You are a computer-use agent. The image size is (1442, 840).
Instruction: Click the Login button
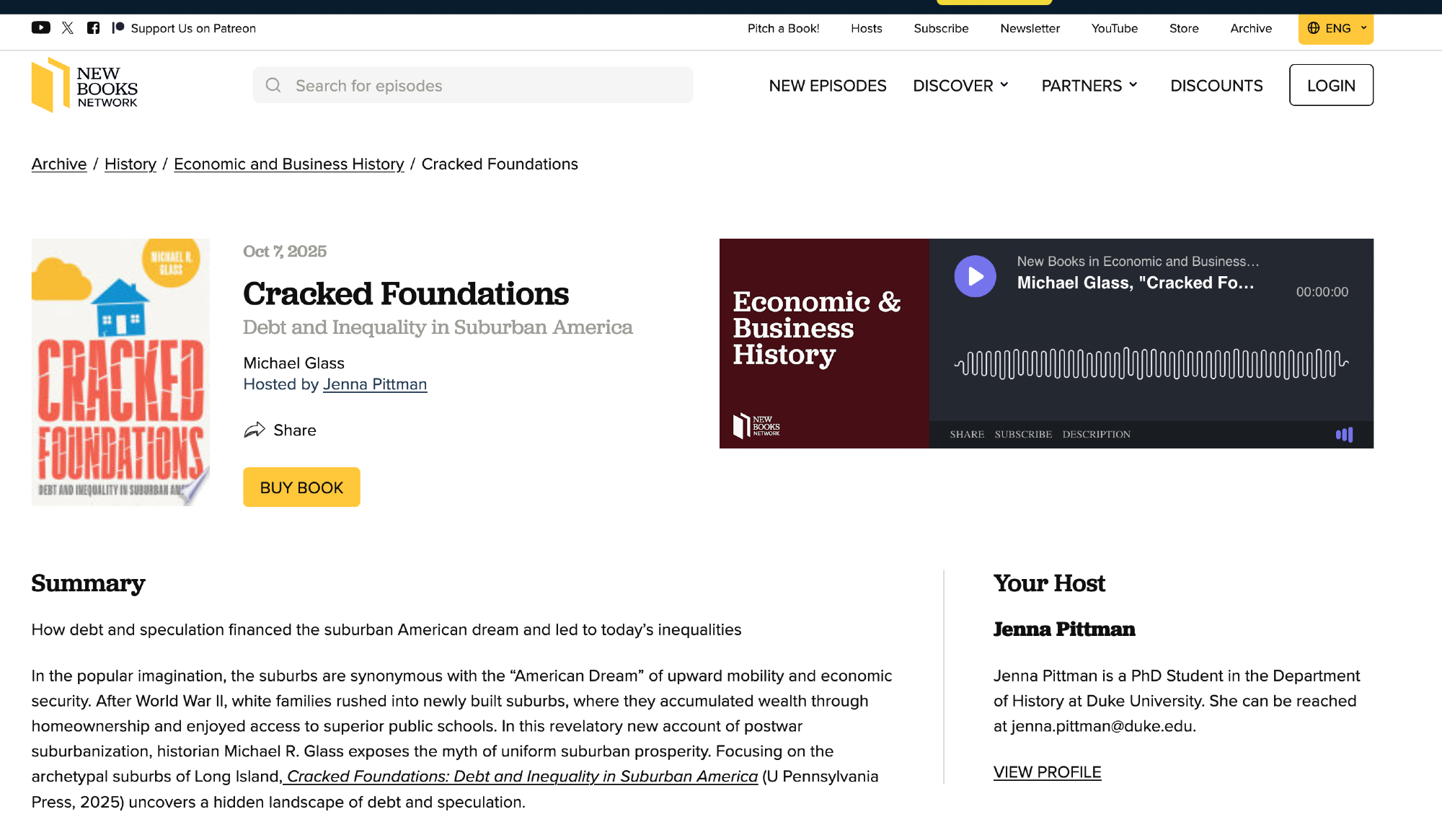(x=1331, y=85)
